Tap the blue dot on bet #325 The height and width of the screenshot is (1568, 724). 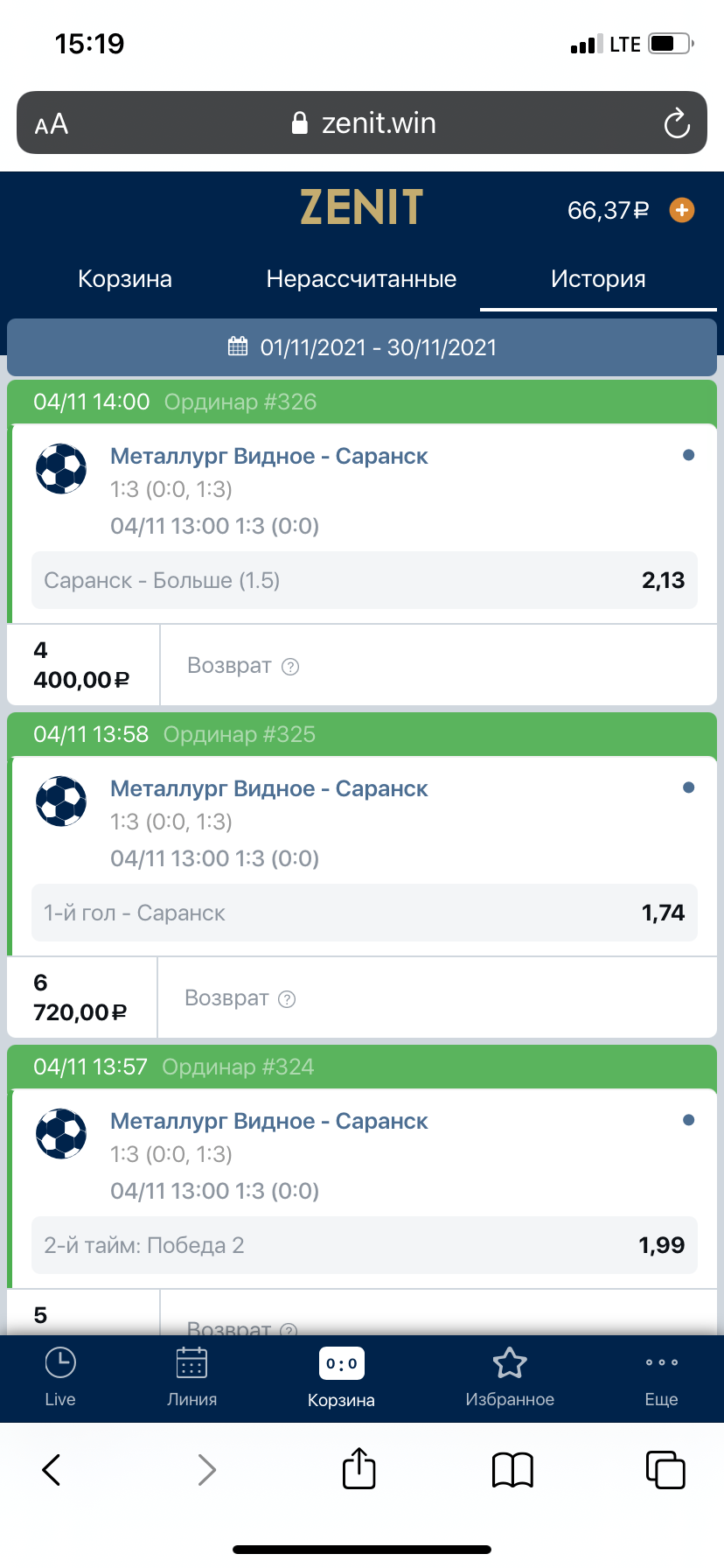pos(689,787)
